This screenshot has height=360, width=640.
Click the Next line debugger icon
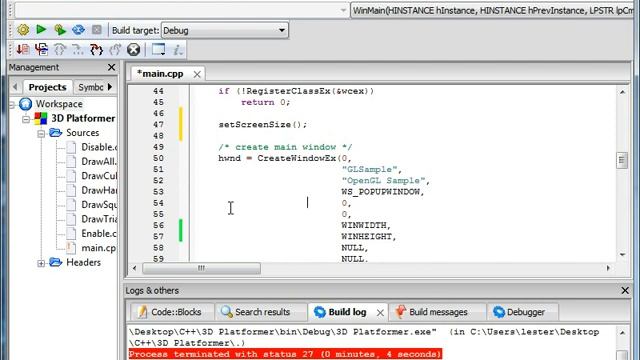click(x=60, y=49)
